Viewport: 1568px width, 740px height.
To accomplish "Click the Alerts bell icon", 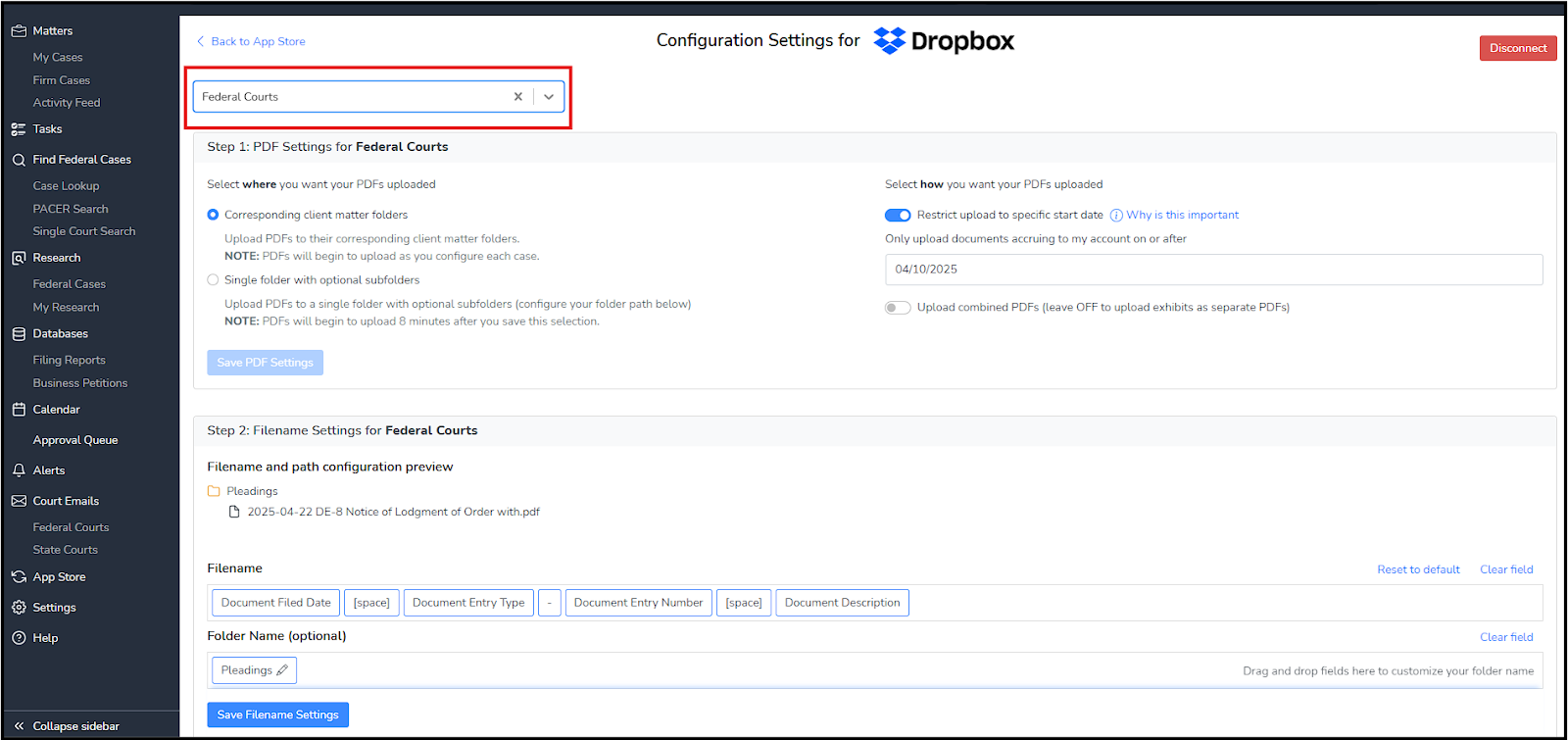I will [x=19, y=470].
